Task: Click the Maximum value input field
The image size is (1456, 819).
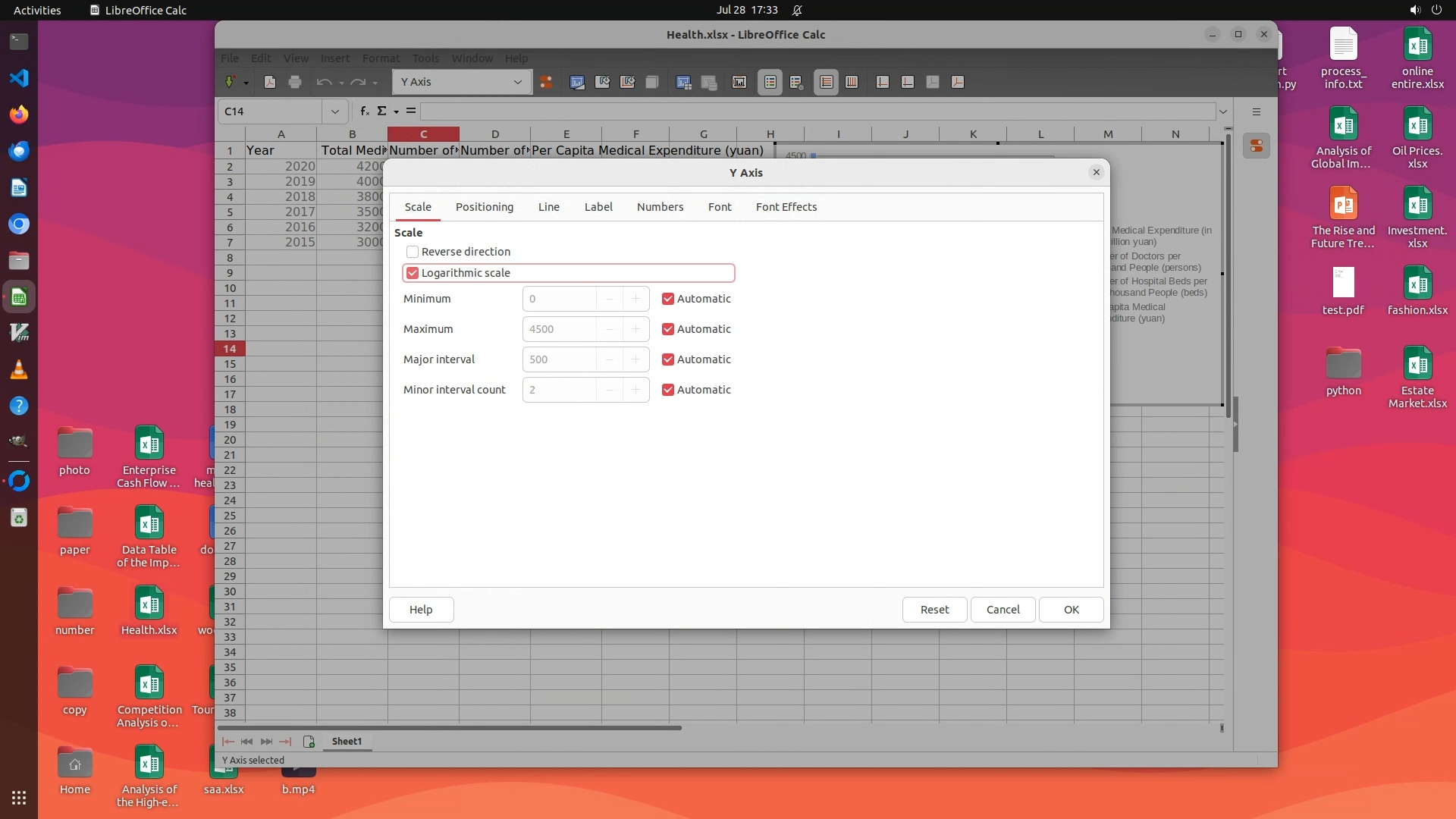Action: (559, 329)
